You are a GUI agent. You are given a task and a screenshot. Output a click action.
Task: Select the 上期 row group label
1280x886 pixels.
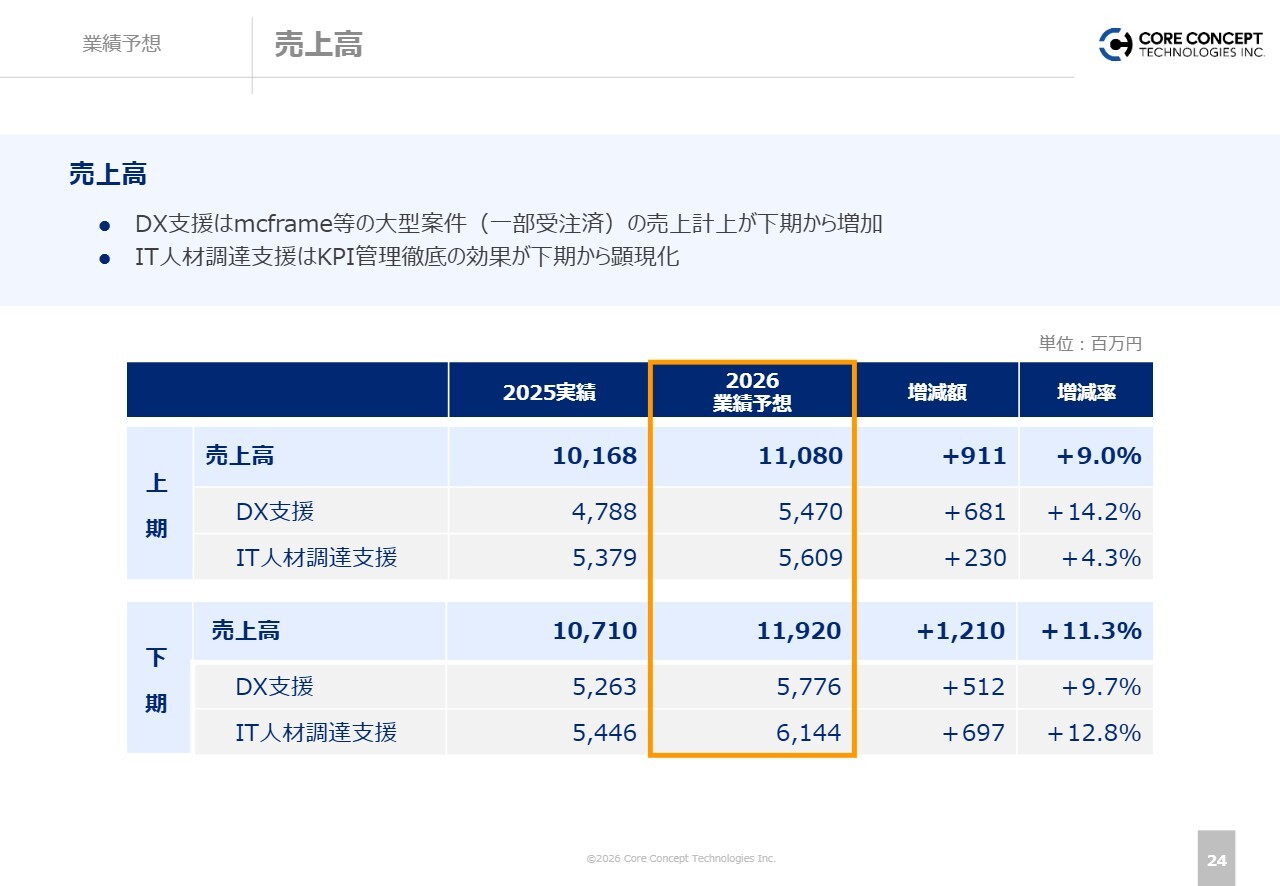(157, 505)
